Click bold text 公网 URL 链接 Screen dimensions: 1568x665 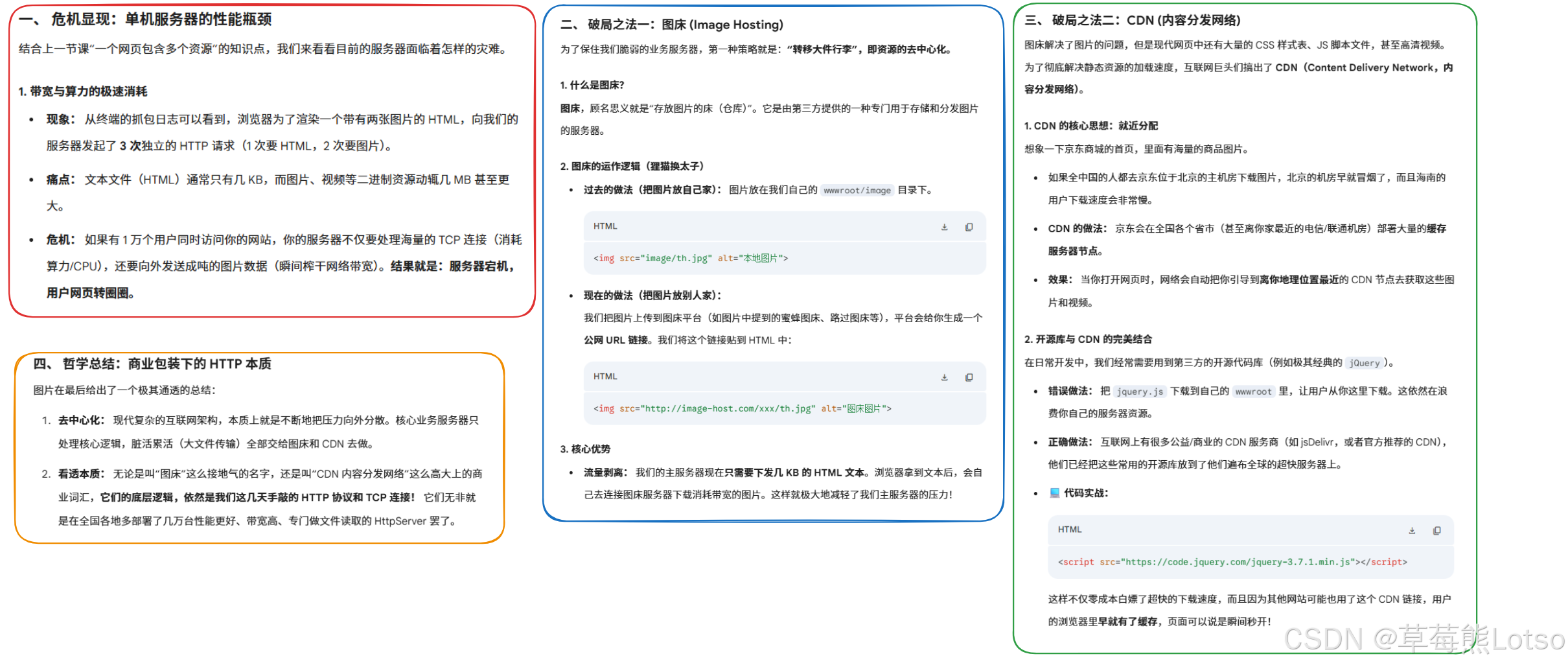[x=616, y=340]
